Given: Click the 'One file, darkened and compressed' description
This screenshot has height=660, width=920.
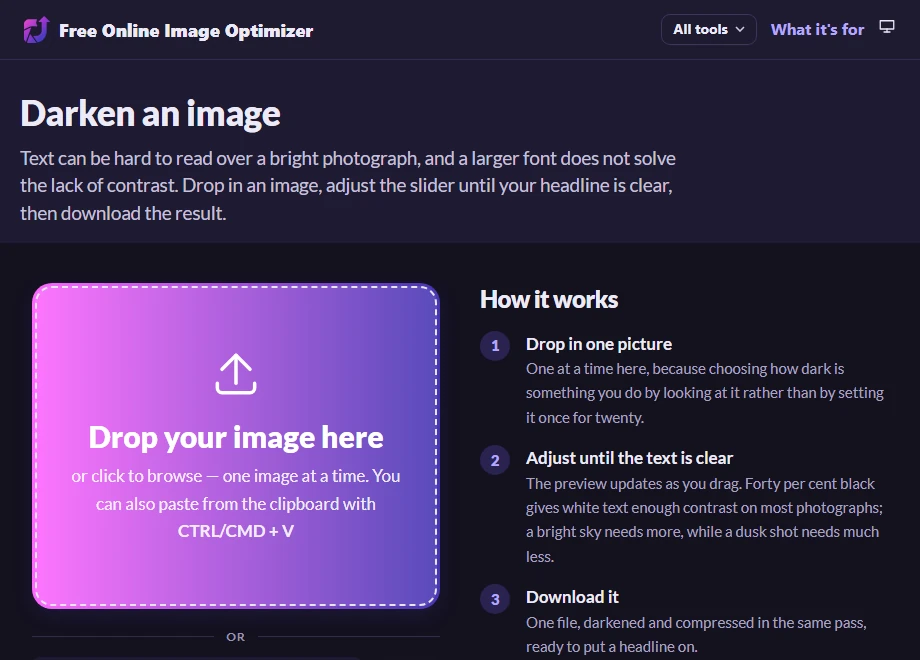Looking at the screenshot, I should (696, 634).
